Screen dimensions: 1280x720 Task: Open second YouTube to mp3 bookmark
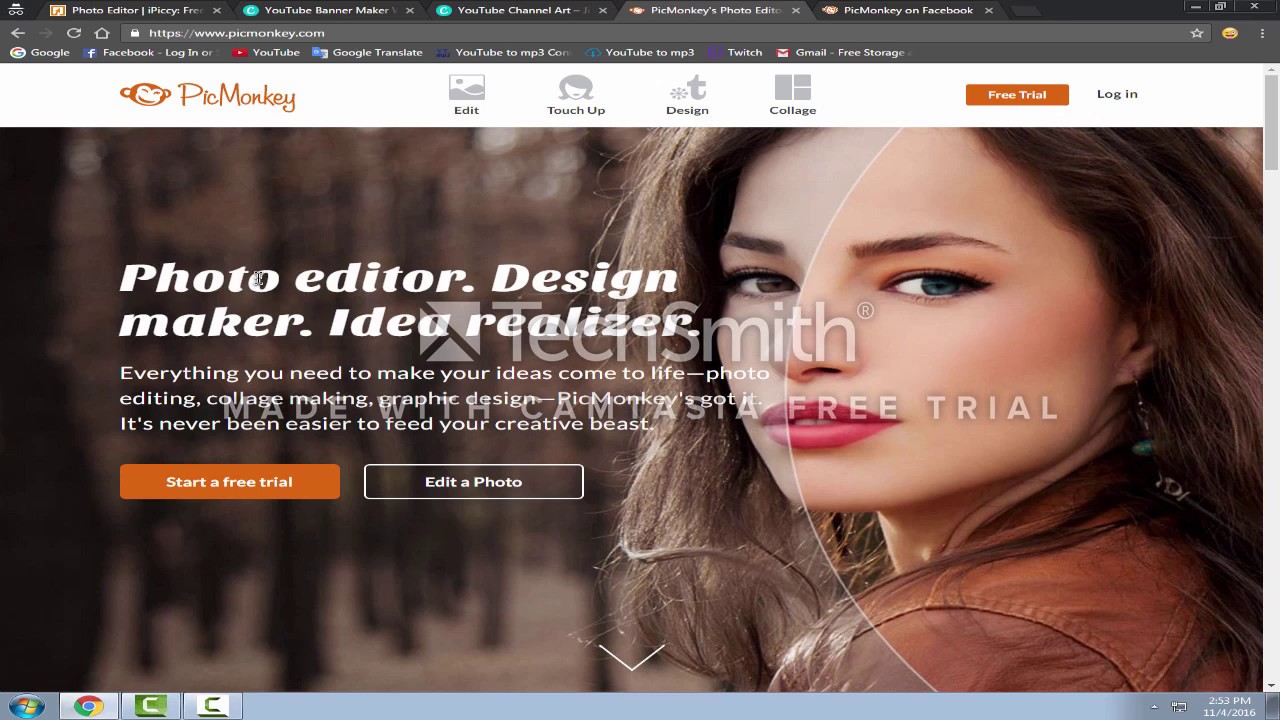click(640, 52)
